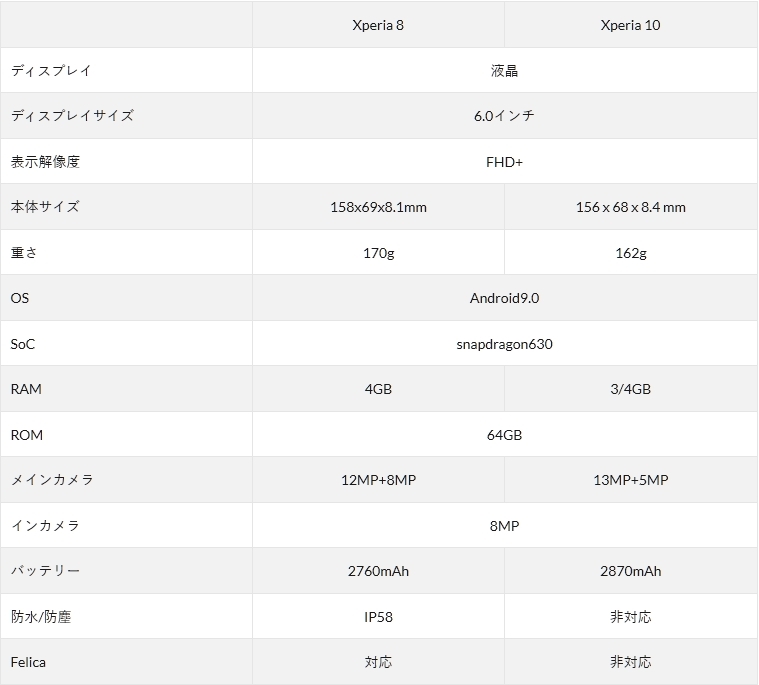This screenshot has height=685, width=759.
Task: Select the Android9.0 OS cell
Action: 504,298
